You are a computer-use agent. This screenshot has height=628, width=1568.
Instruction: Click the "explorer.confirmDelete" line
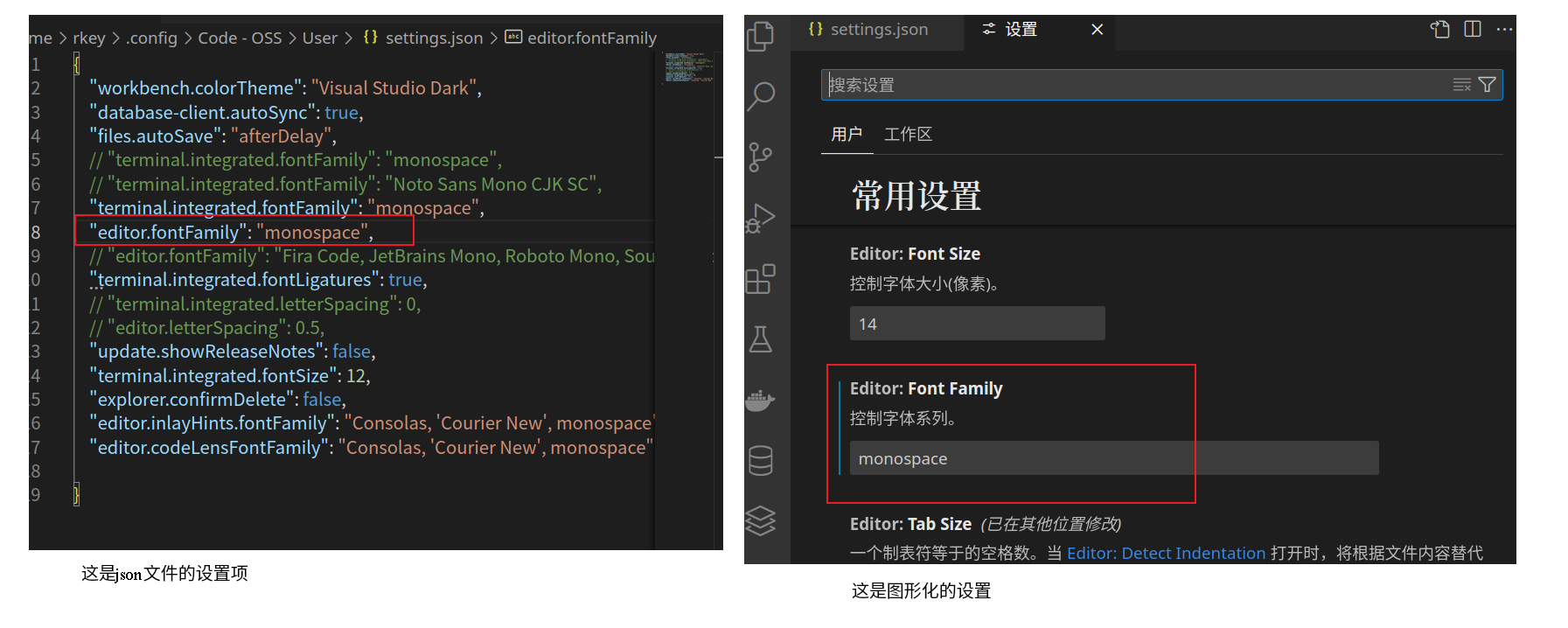pyautogui.click(x=218, y=400)
